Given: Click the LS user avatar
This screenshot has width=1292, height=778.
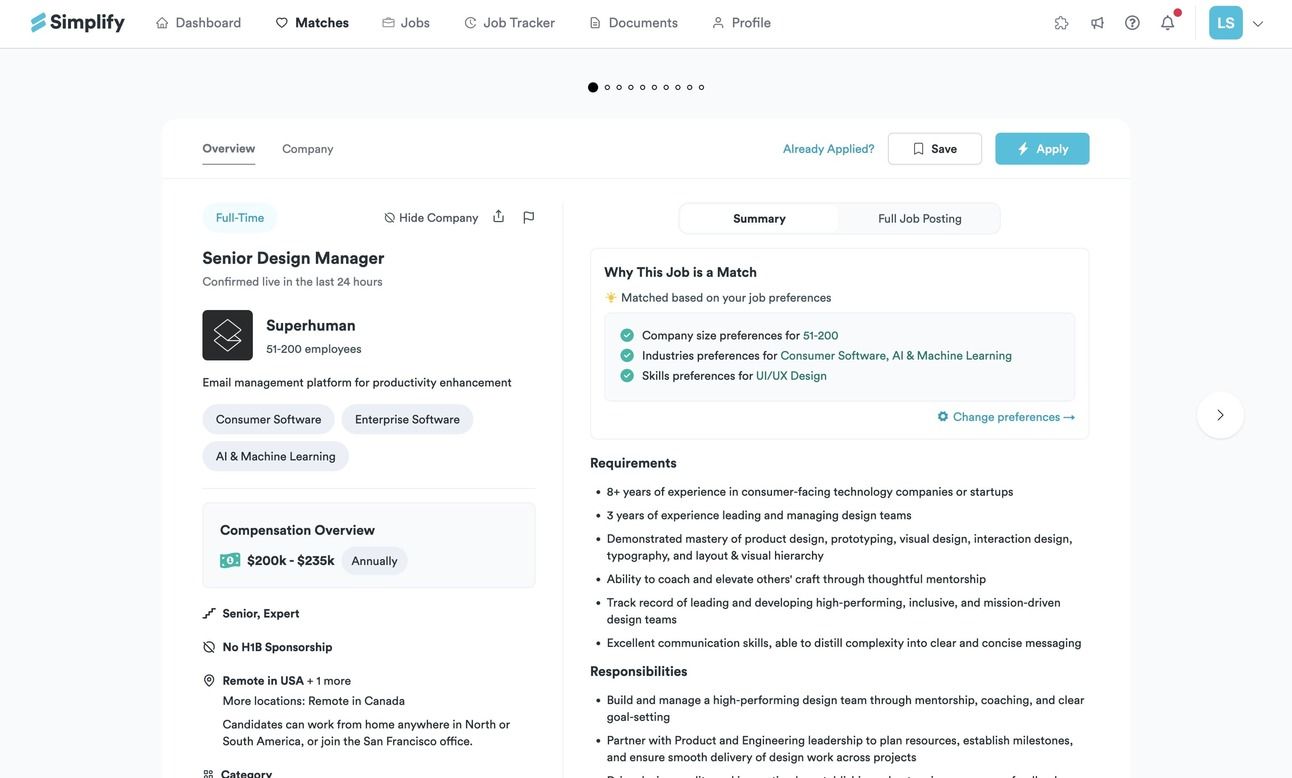Looking at the screenshot, I should [x=1226, y=23].
